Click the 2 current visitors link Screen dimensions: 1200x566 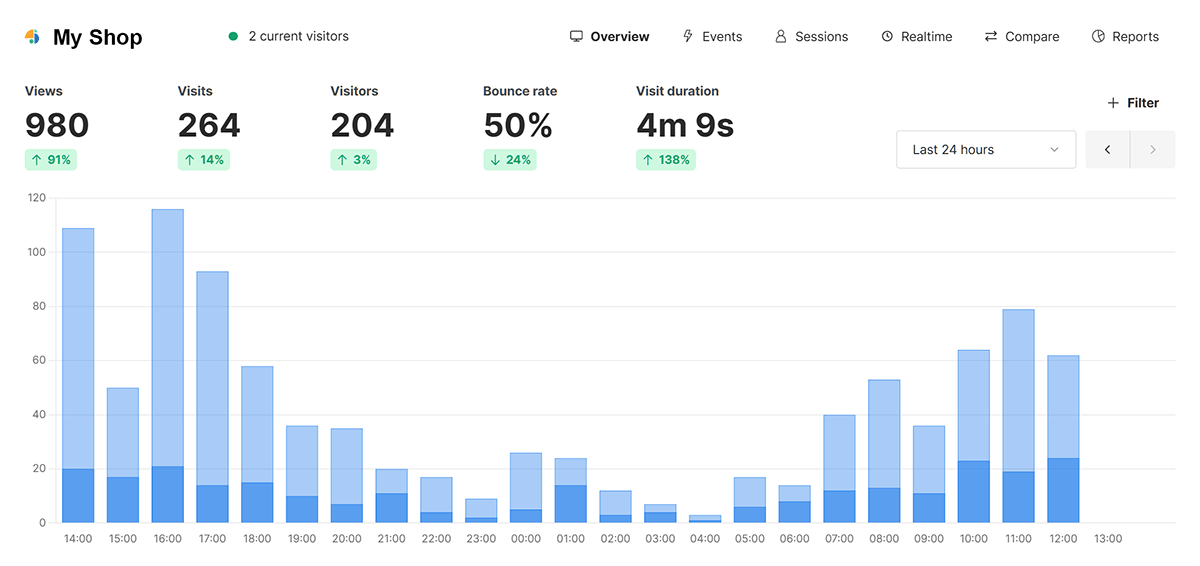click(298, 37)
